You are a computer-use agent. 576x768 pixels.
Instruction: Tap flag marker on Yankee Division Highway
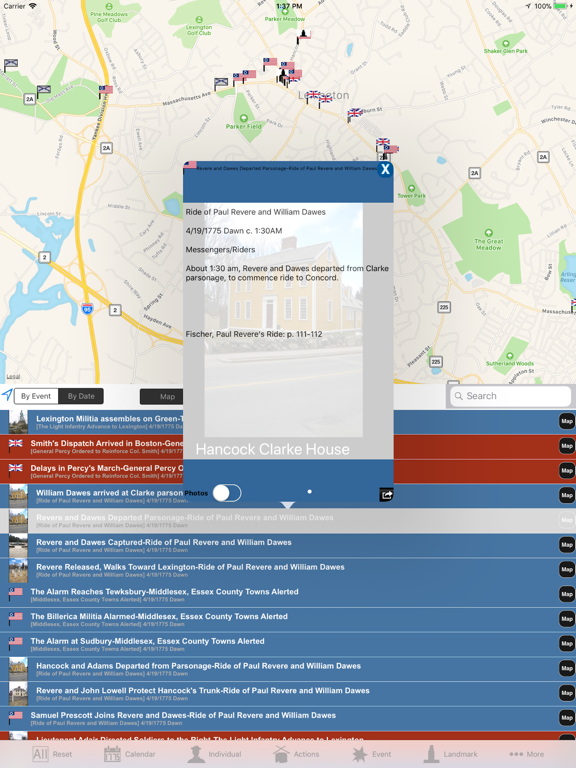pyautogui.click(x=105, y=90)
